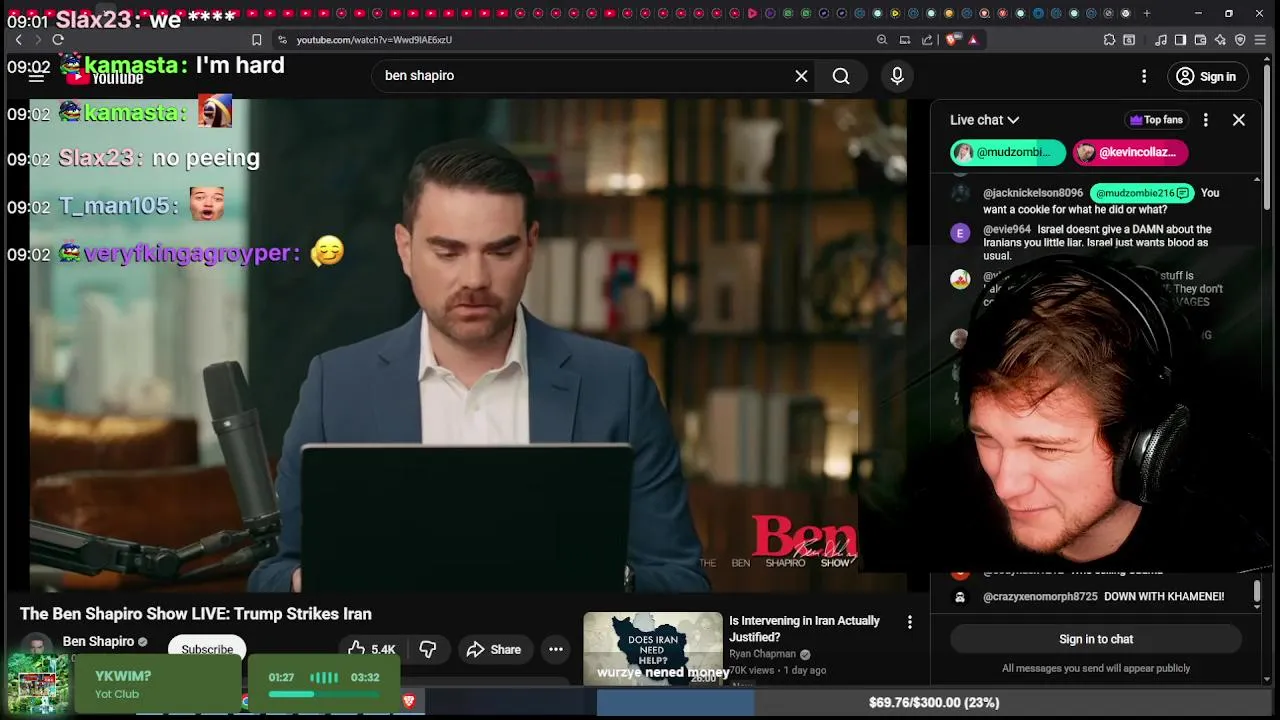Open Brave Shields lion icon
Image resolution: width=1280 pixels, height=720 pixels.
(952, 40)
